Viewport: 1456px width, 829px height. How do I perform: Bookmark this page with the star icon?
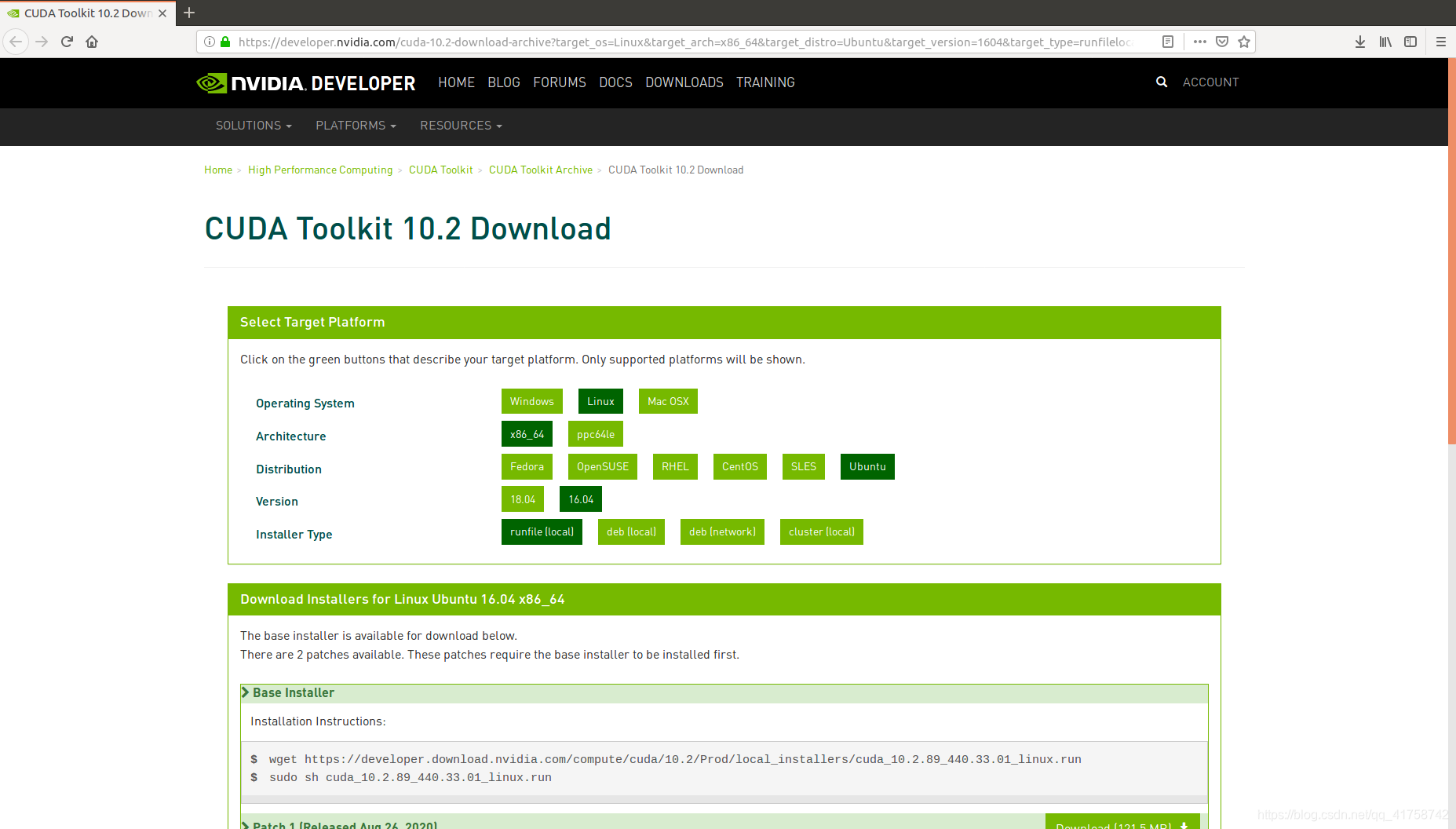point(1244,42)
